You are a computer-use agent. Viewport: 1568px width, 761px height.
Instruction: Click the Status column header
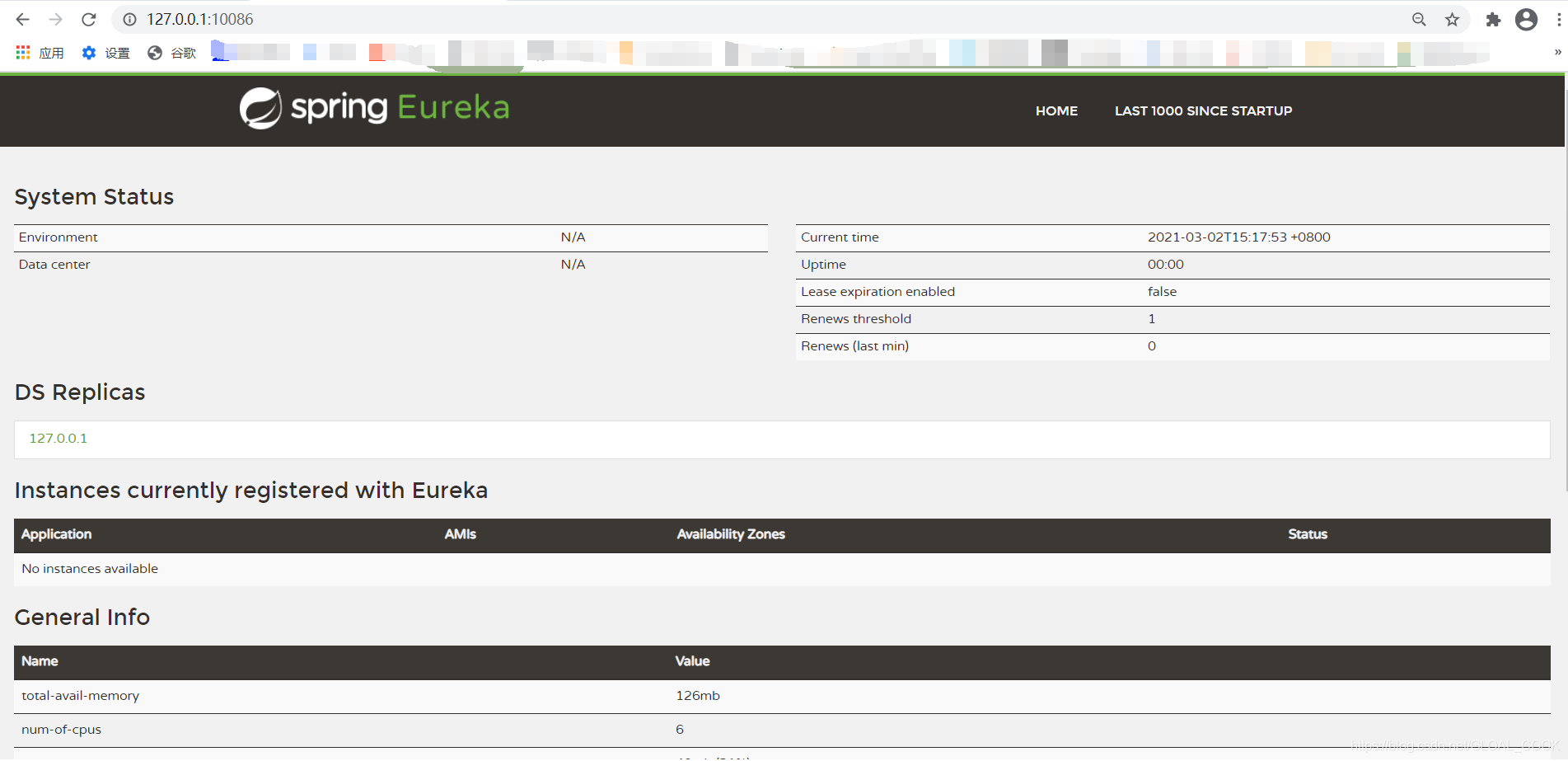point(1308,534)
